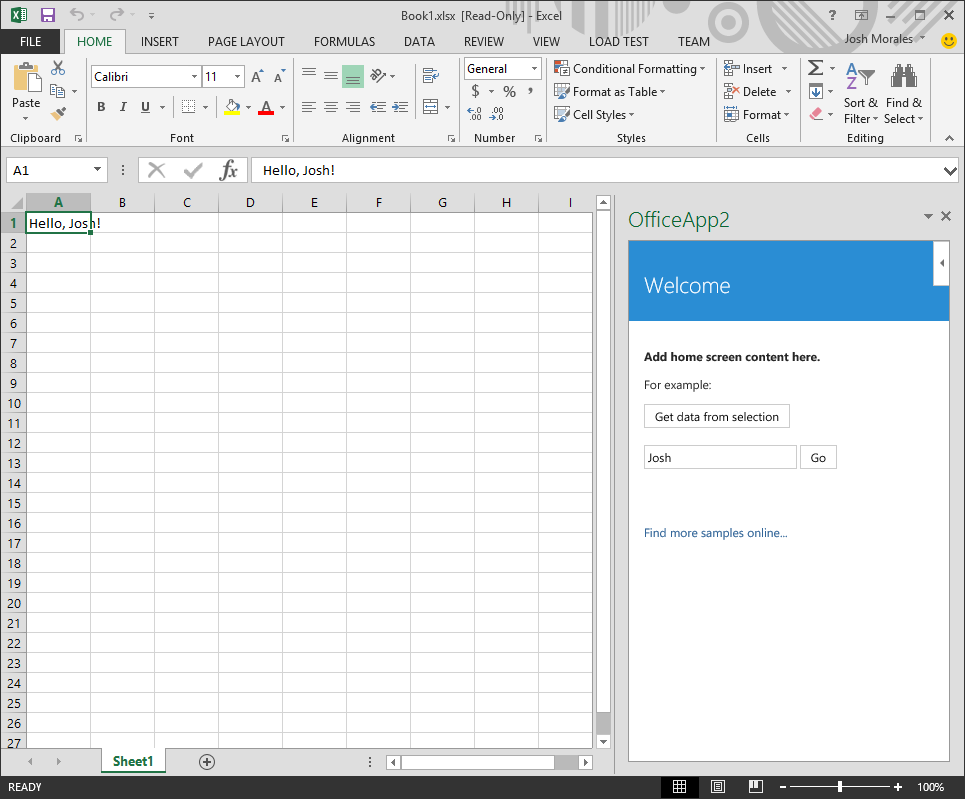Click the Josh text input field
The width and height of the screenshot is (965, 799).
coord(720,456)
